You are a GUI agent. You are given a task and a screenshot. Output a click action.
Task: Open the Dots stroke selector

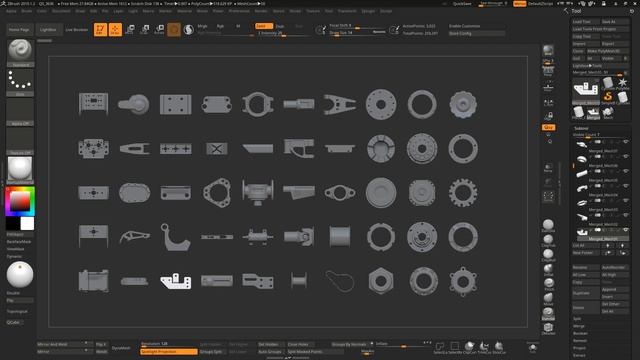click(x=20, y=82)
